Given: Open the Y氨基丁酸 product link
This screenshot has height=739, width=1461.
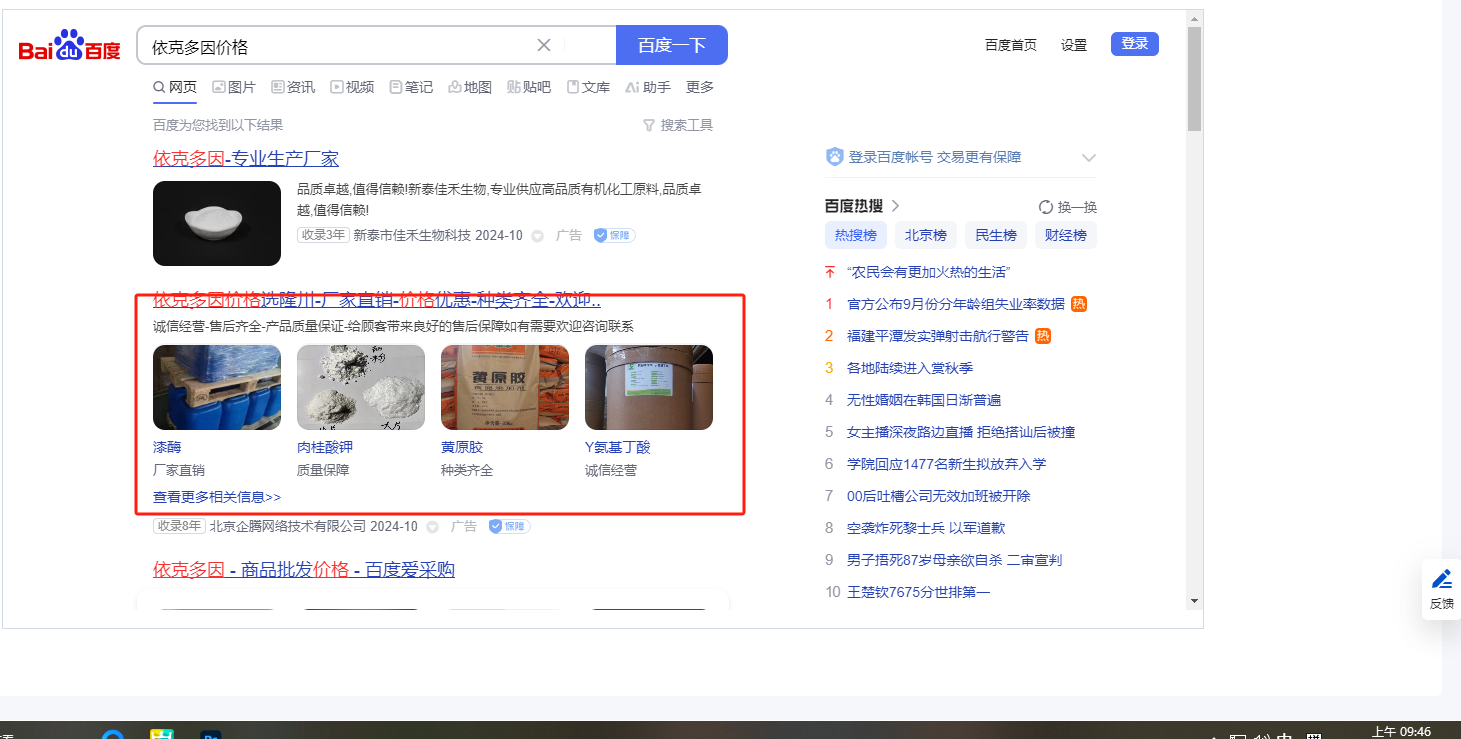Looking at the screenshot, I should tap(618, 447).
